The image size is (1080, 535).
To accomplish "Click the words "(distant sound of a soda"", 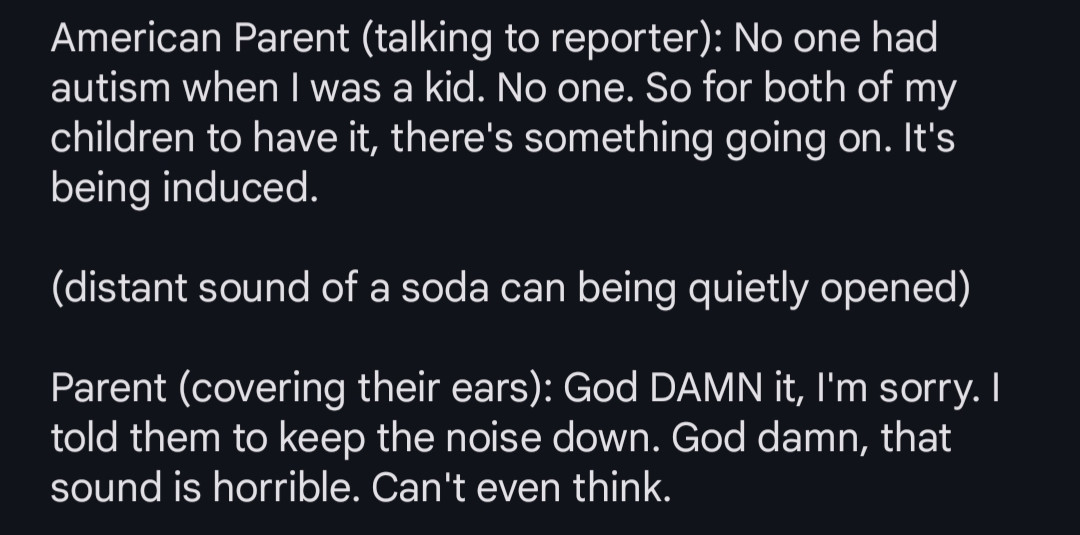I will point(270,288).
